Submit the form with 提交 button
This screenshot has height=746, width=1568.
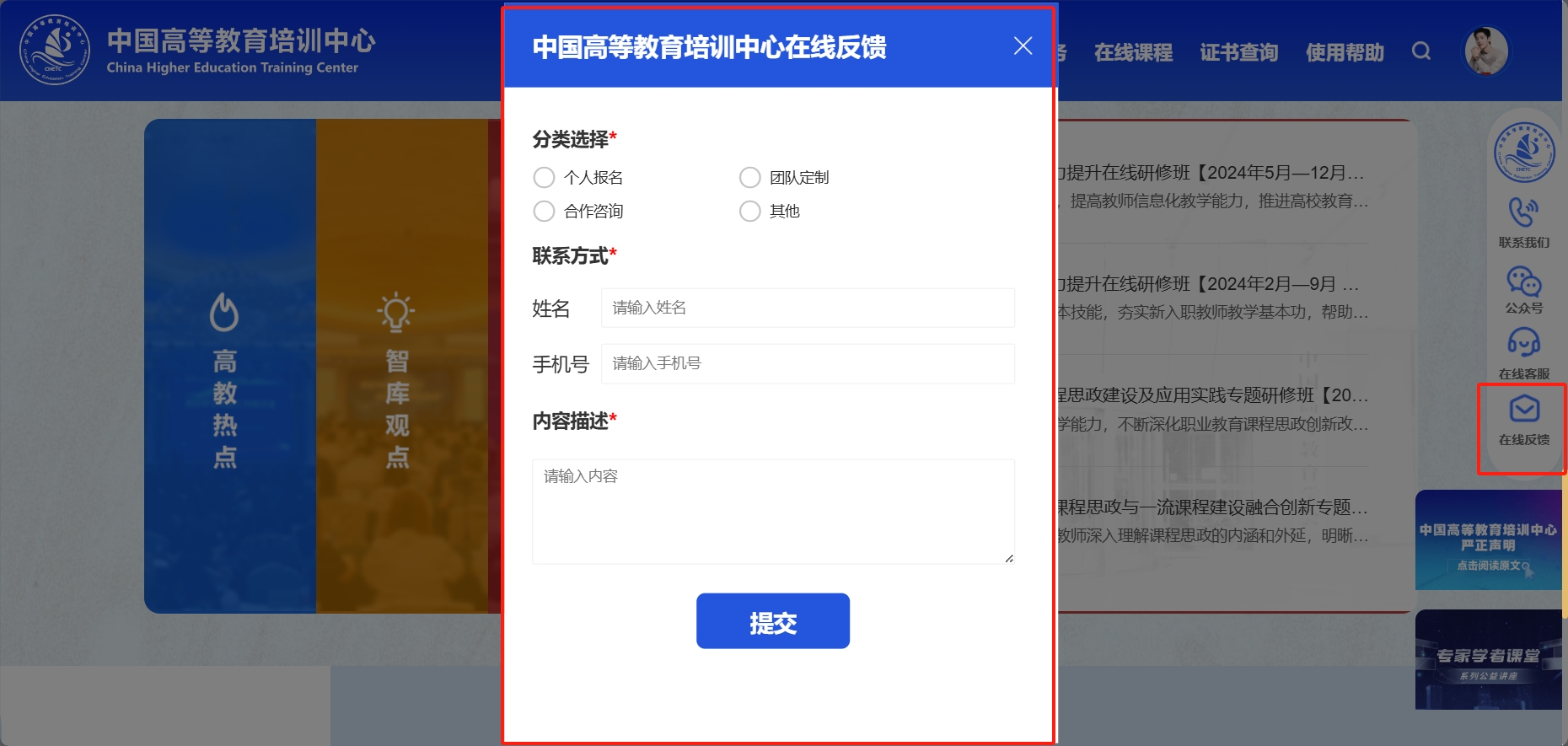pos(773,621)
